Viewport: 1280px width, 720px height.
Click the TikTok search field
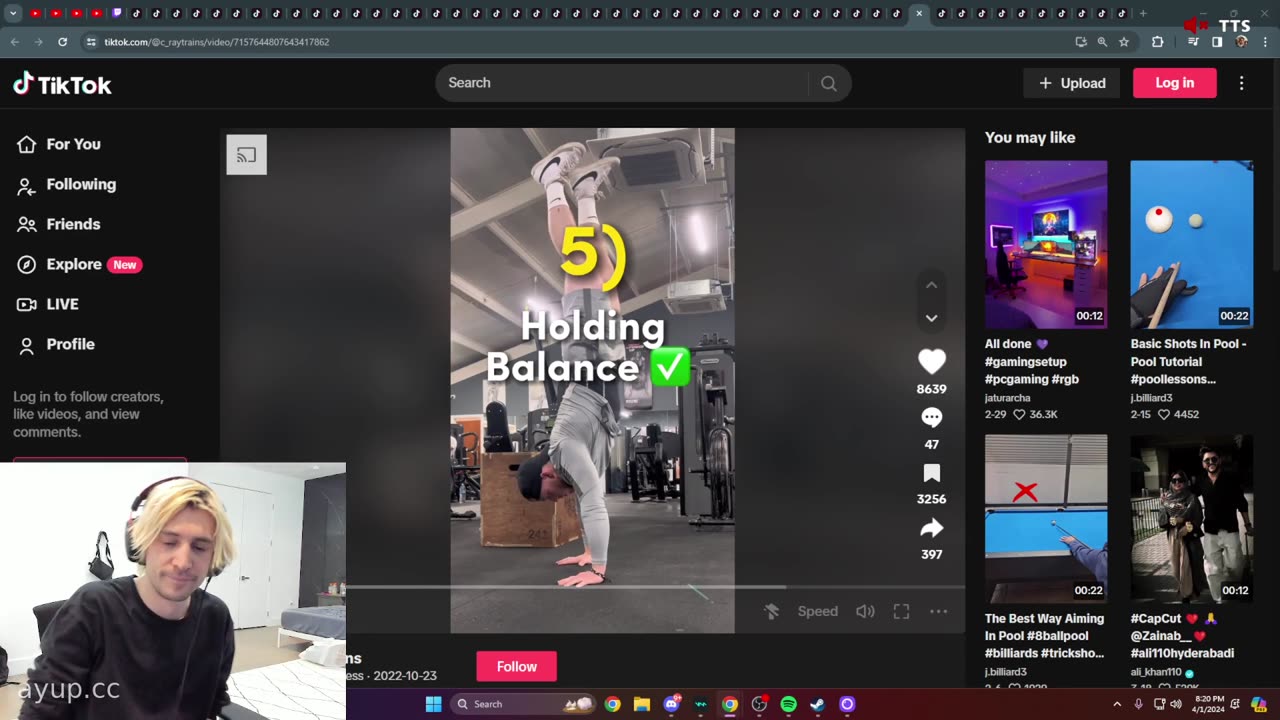[x=621, y=83]
